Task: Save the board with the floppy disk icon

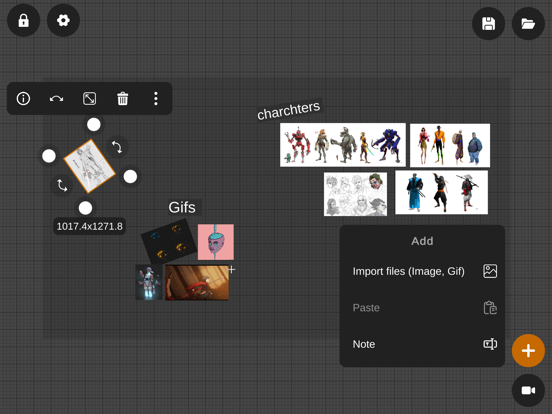Action: pyautogui.click(x=488, y=24)
